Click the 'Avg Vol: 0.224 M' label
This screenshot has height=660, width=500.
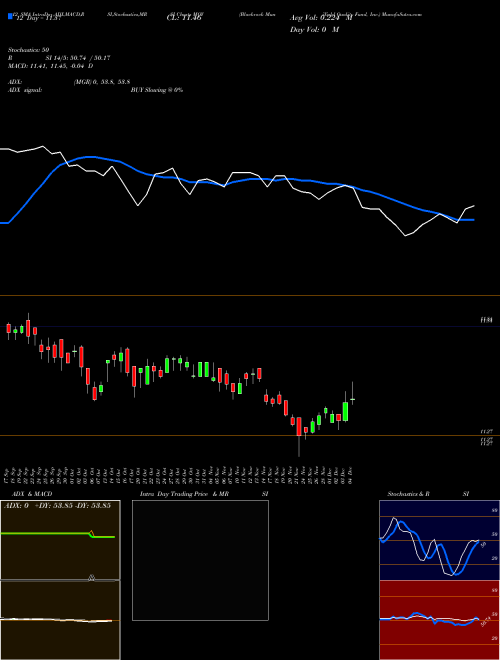tap(321, 18)
